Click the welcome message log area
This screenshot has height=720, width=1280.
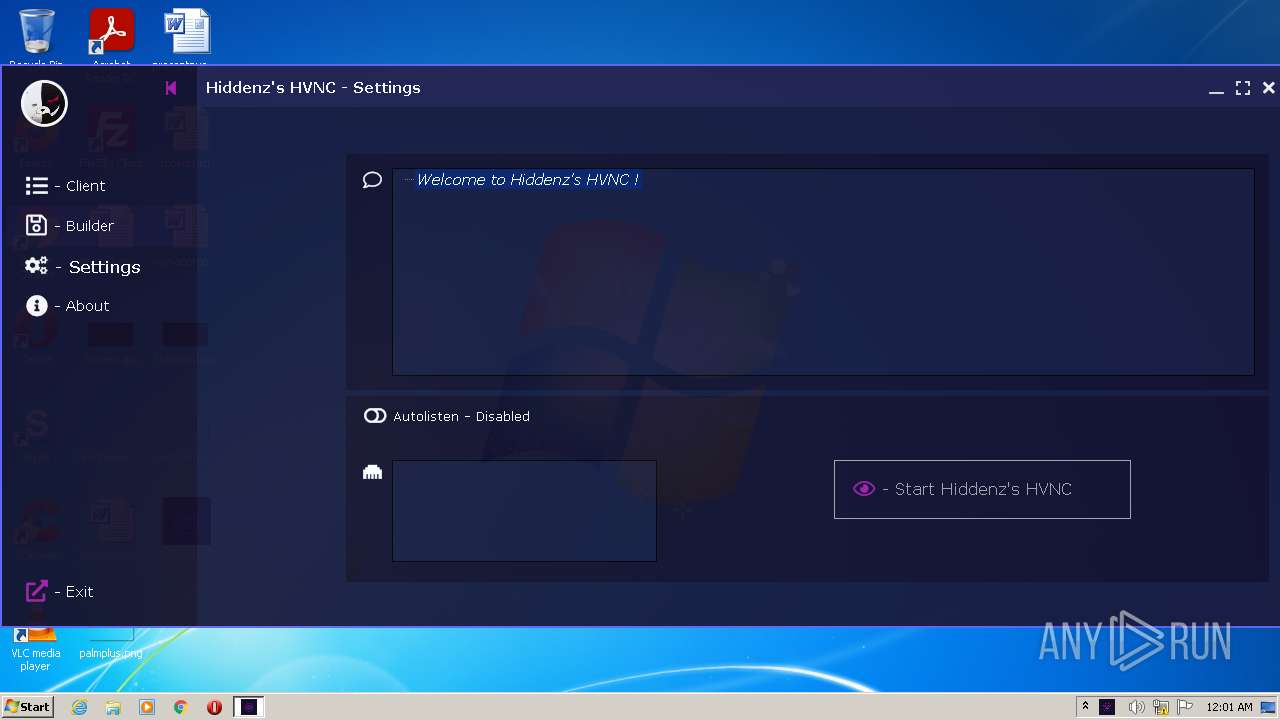[x=823, y=272]
